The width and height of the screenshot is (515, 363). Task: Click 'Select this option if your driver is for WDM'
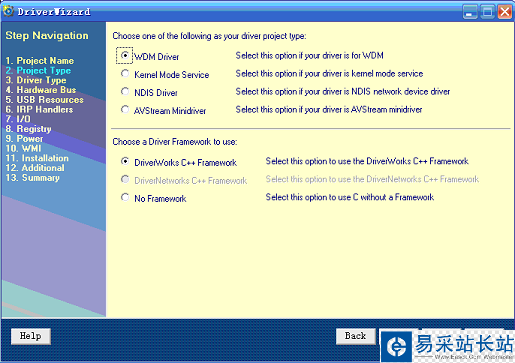pyautogui.click(x=310, y=55)
